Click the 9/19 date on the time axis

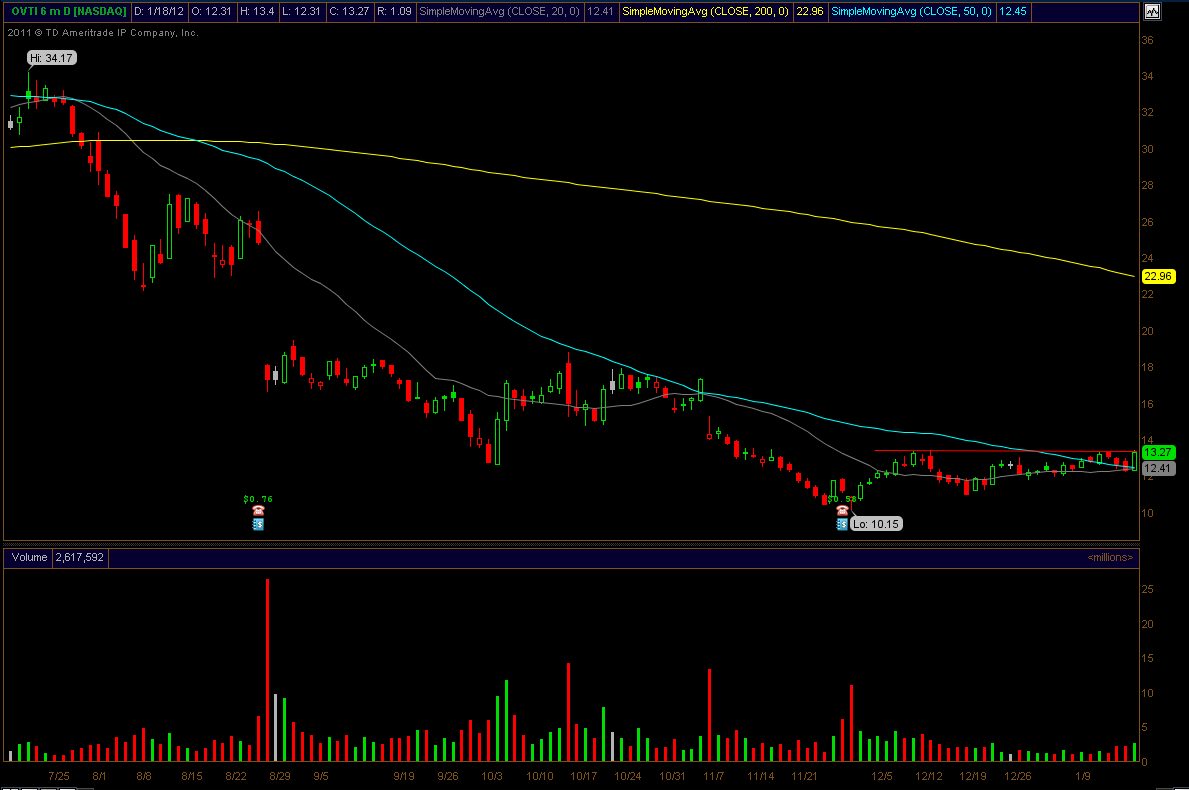404,776
